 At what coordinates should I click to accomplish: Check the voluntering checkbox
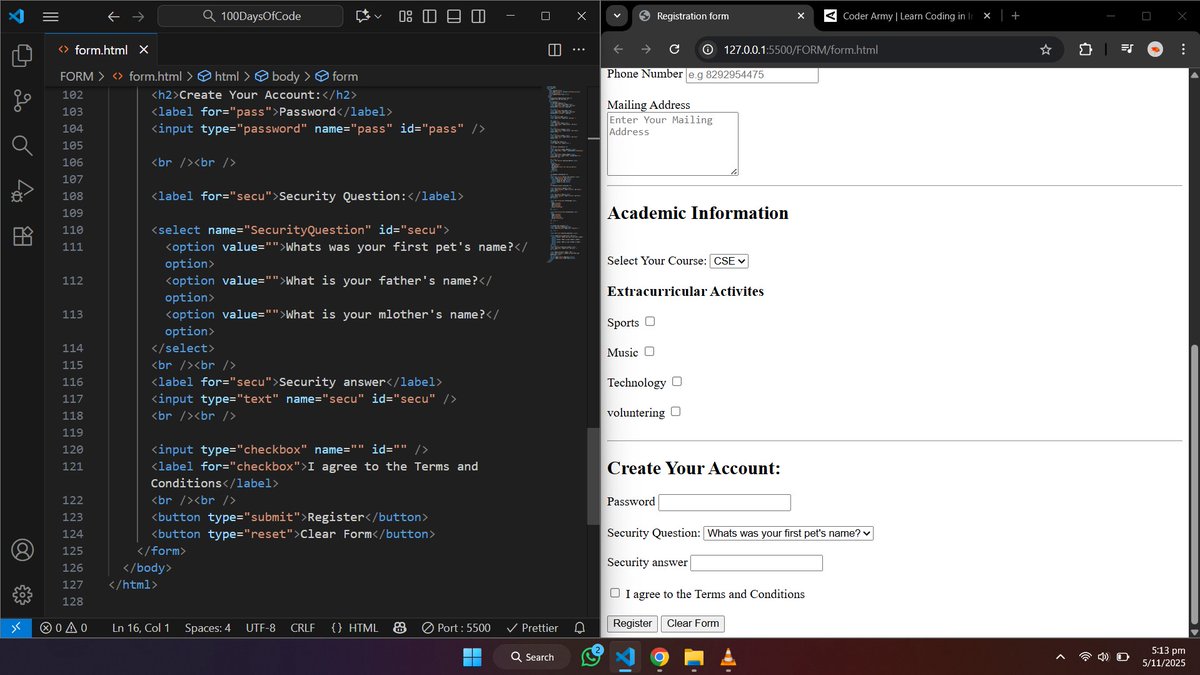coord(676,411)
